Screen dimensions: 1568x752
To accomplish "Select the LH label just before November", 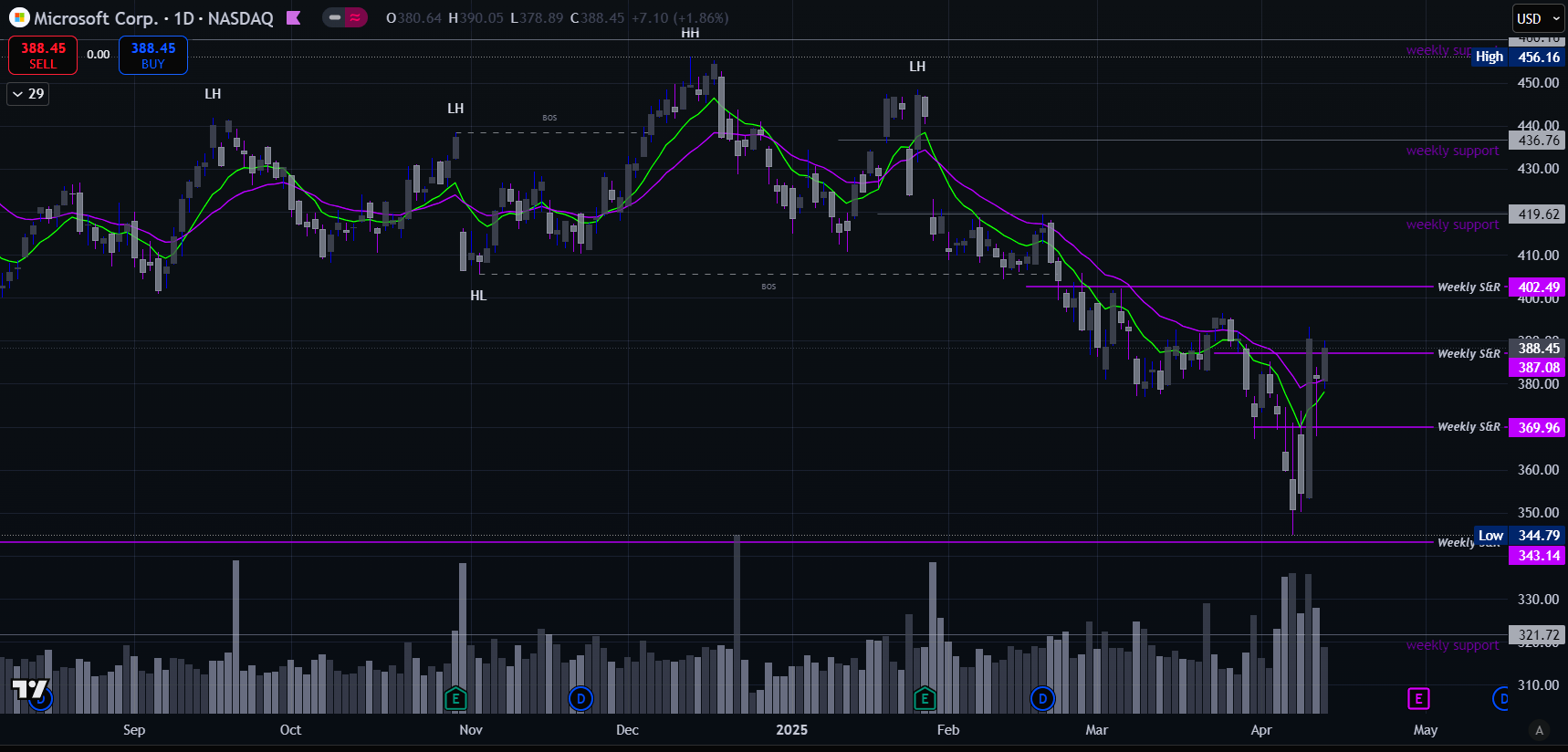I will tap(455, 109).
